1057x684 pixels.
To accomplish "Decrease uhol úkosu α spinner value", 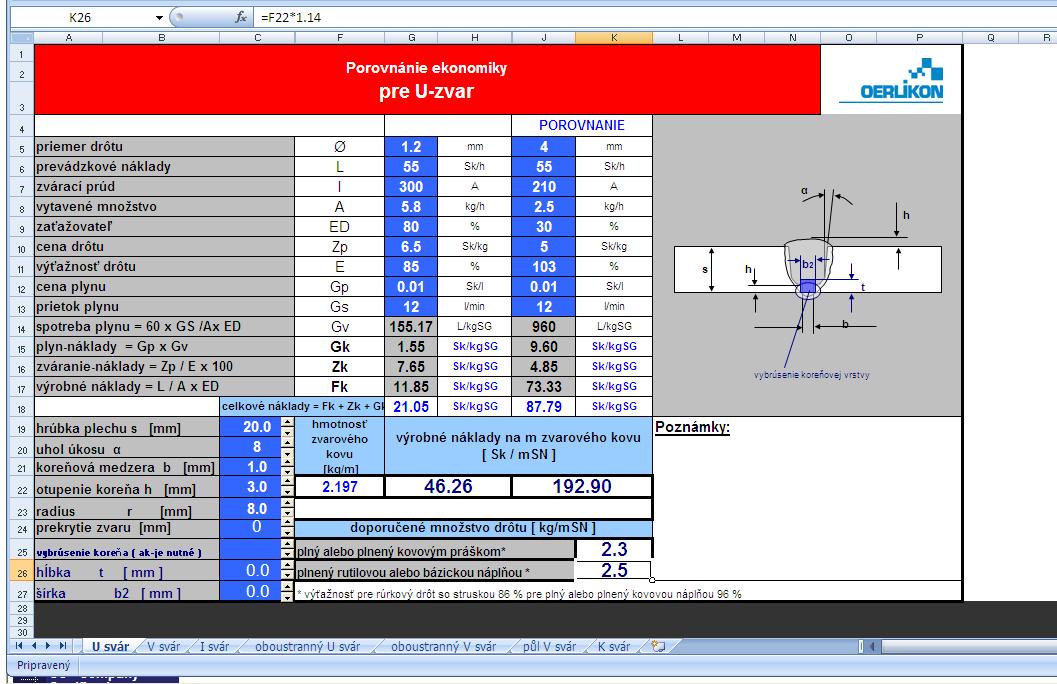I will 289,453.
